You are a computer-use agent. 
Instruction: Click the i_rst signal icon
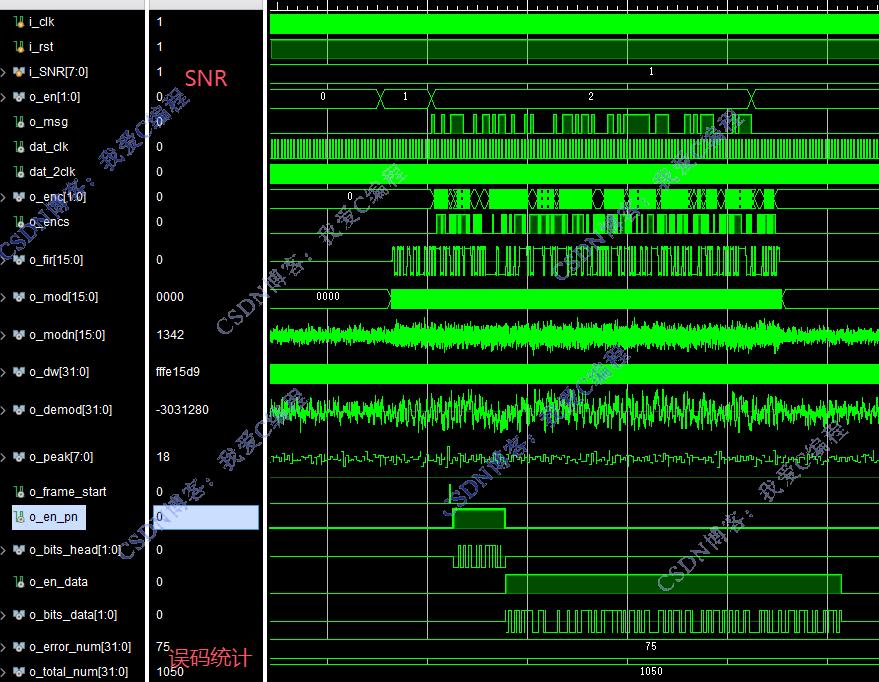[19, 47]
